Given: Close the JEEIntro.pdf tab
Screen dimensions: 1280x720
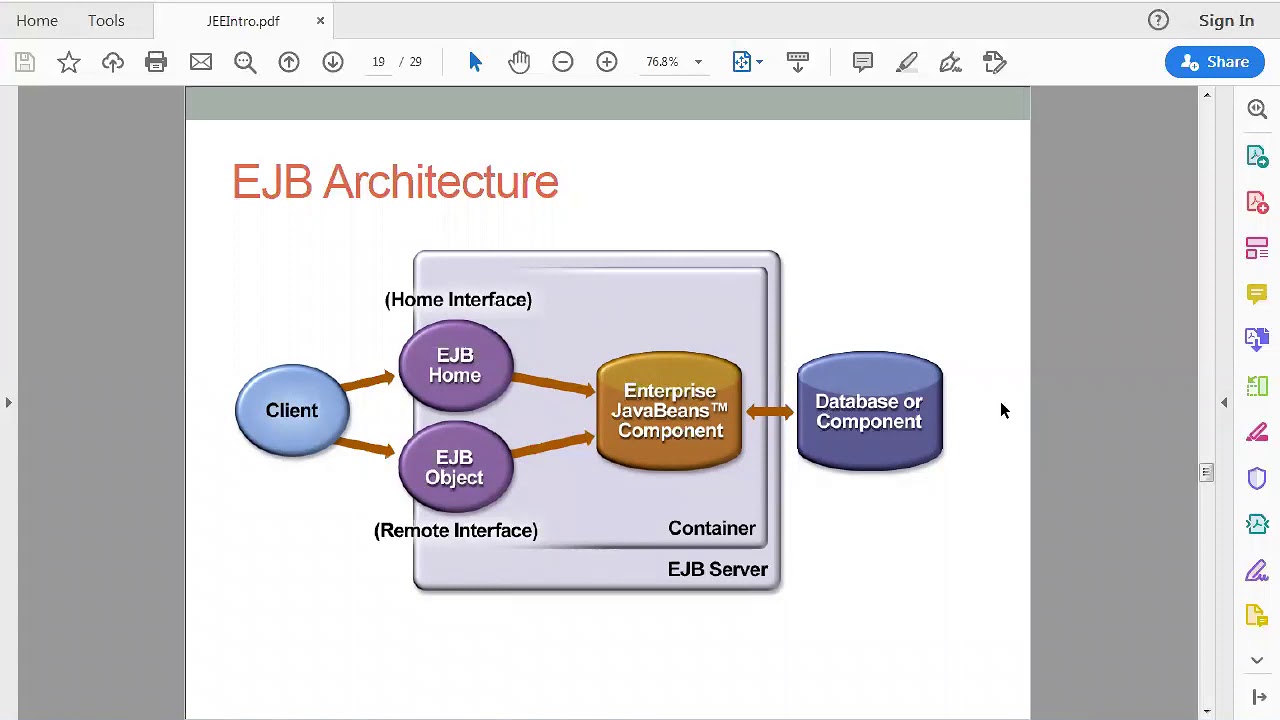Looking at the screenshot, I should [320, 20].
